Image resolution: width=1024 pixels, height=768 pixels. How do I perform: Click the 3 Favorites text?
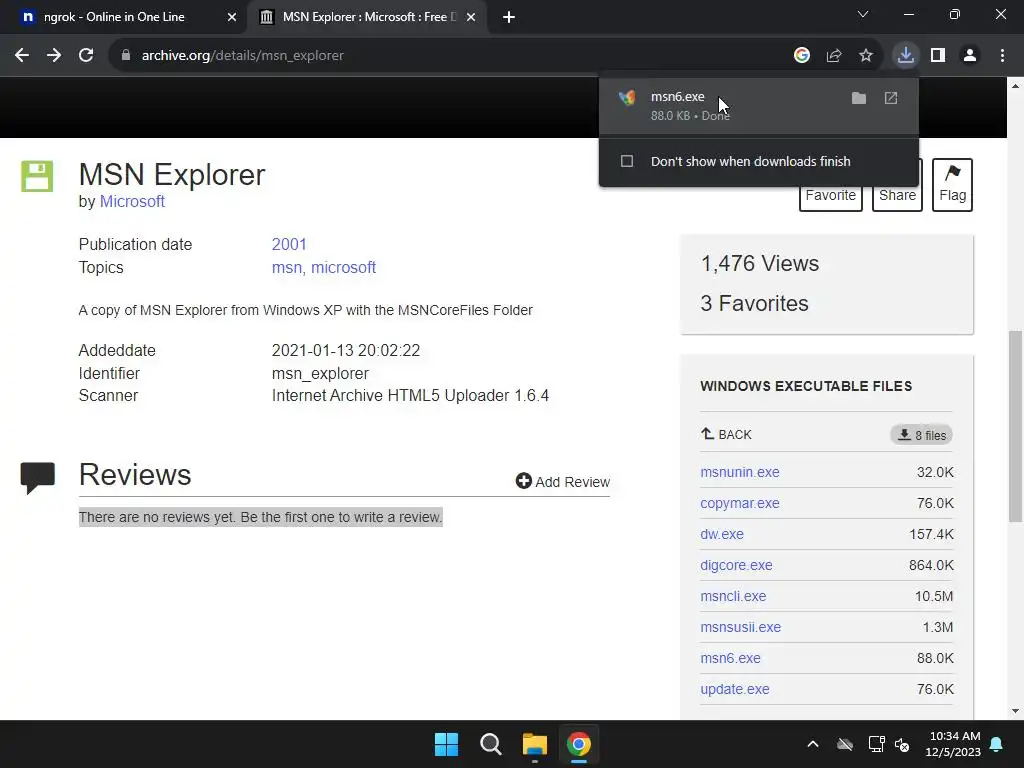pyautogui.click(x=754, y=303)
